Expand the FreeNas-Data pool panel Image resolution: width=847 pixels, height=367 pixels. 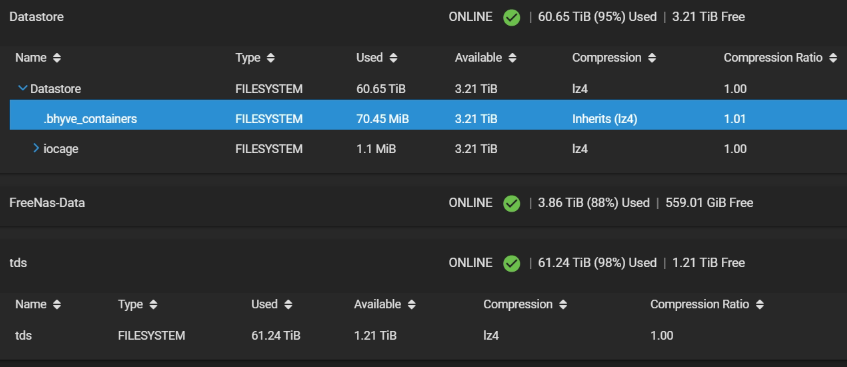pyautogui.click(x=424, y=203)
